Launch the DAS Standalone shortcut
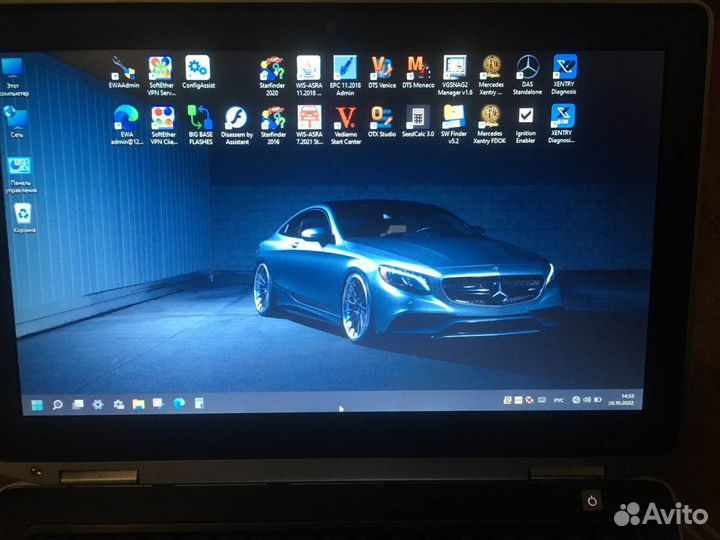Viewport: 720px width, 540px height. click(527, 75)
